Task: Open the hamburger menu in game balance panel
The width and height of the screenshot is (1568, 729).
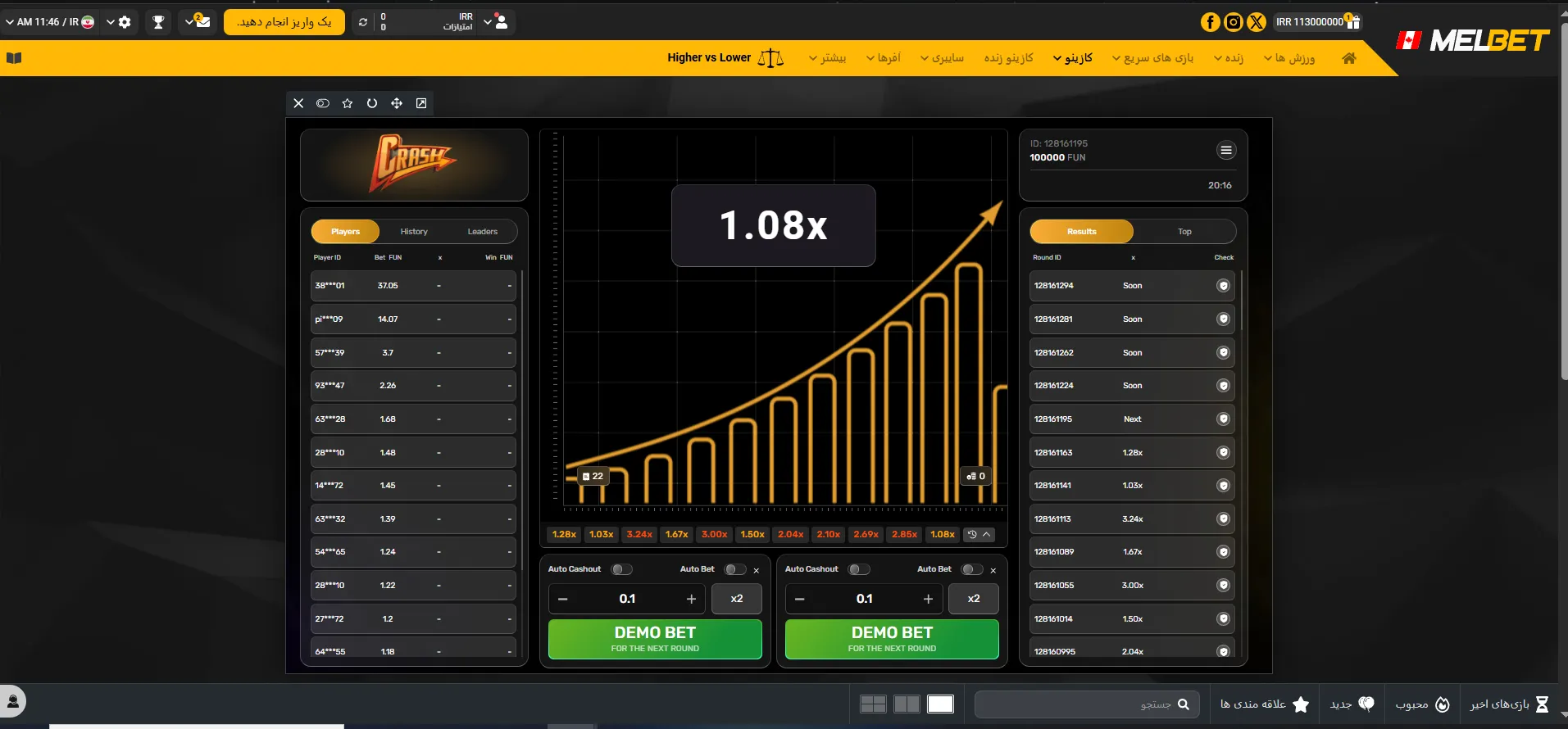Action: tap(1226, 150)
